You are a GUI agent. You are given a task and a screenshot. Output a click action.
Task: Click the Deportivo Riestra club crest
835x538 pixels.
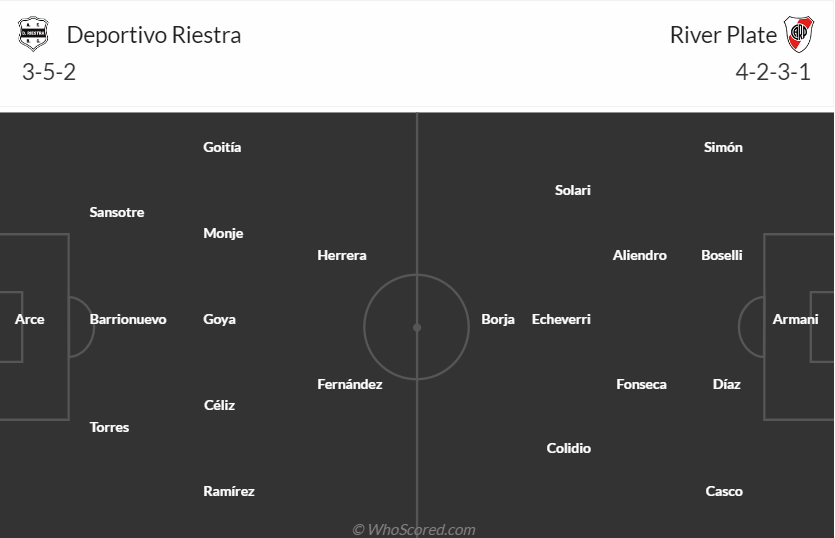click(x=33, y=35)
